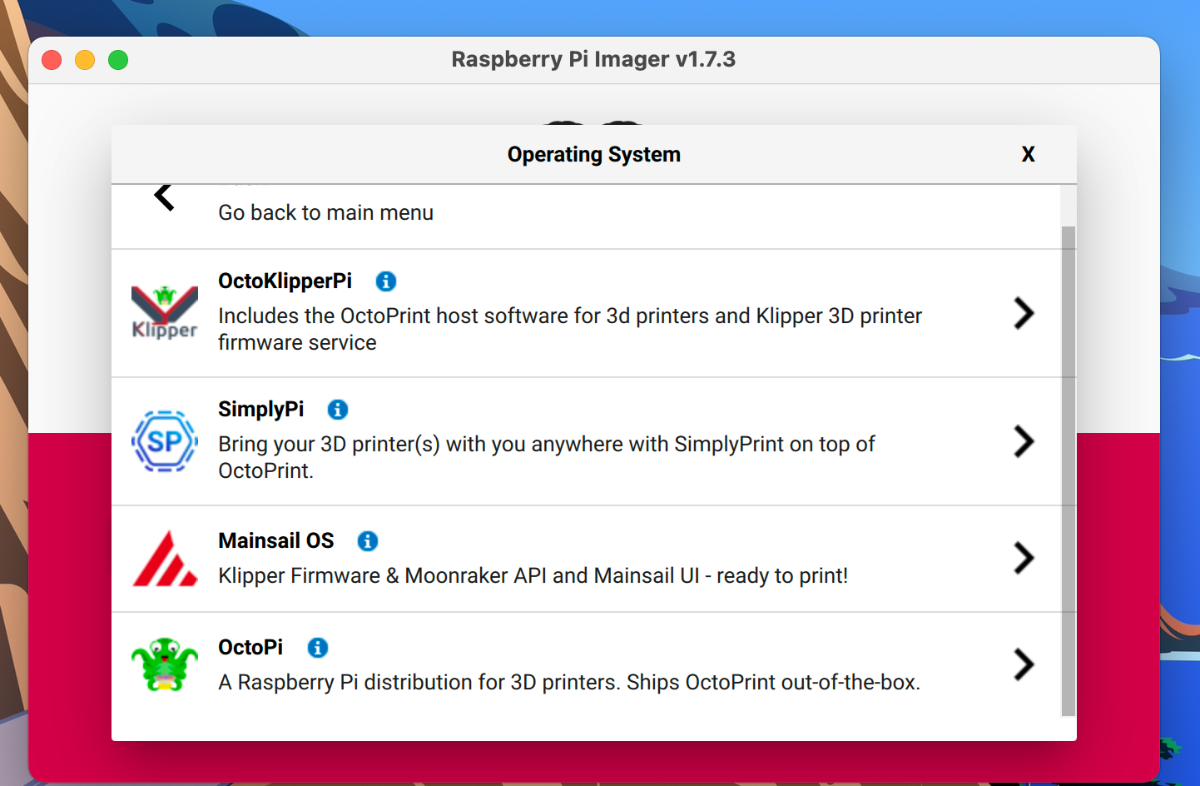The height and width of the screenshot is (786, 1200).
Task: Click the green zoom window button
Action: click(x=118, y=60)
